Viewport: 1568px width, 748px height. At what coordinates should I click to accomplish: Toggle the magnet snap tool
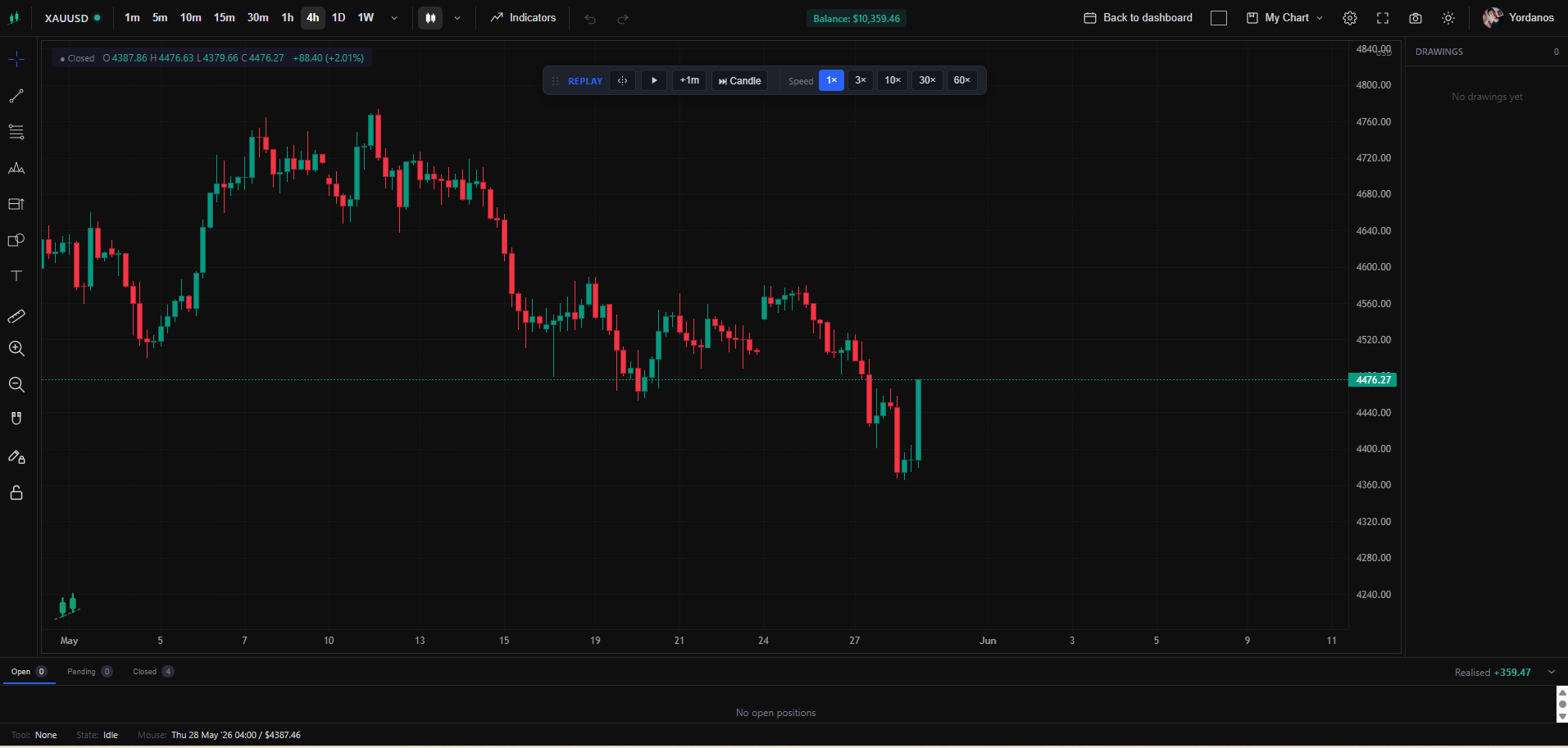[x=16, y=419]
